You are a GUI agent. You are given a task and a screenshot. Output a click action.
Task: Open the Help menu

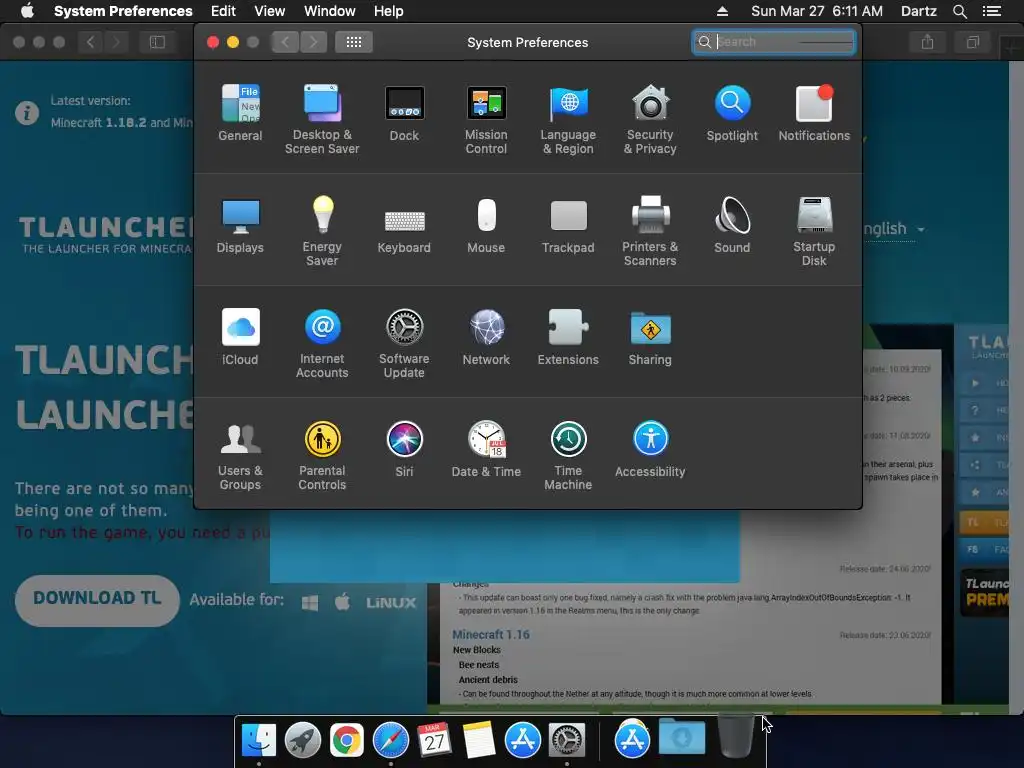389,11
